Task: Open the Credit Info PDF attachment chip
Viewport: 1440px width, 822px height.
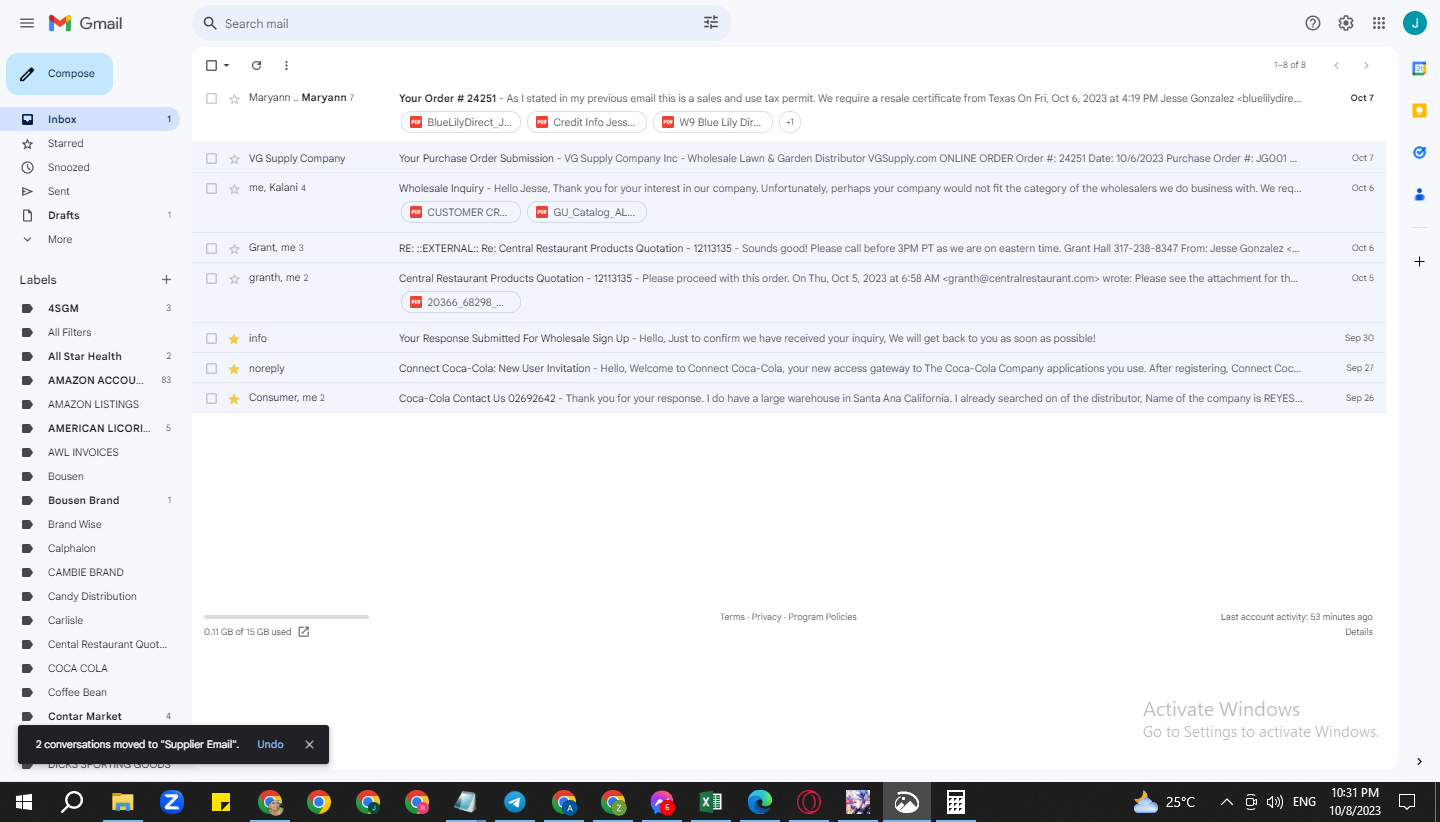Action: (x=587, y=122)
